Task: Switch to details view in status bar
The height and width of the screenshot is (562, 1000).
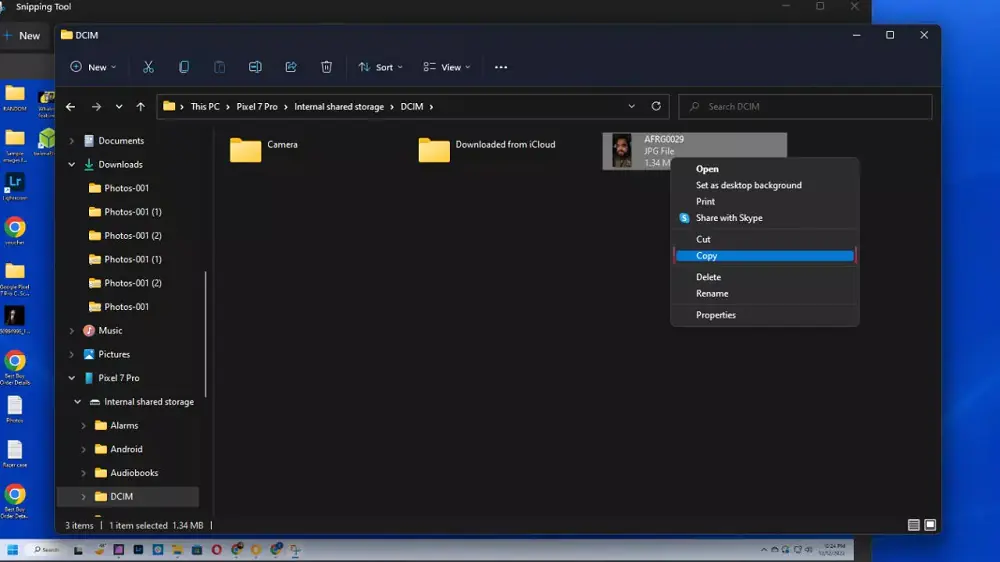Action: coord(914,525)
